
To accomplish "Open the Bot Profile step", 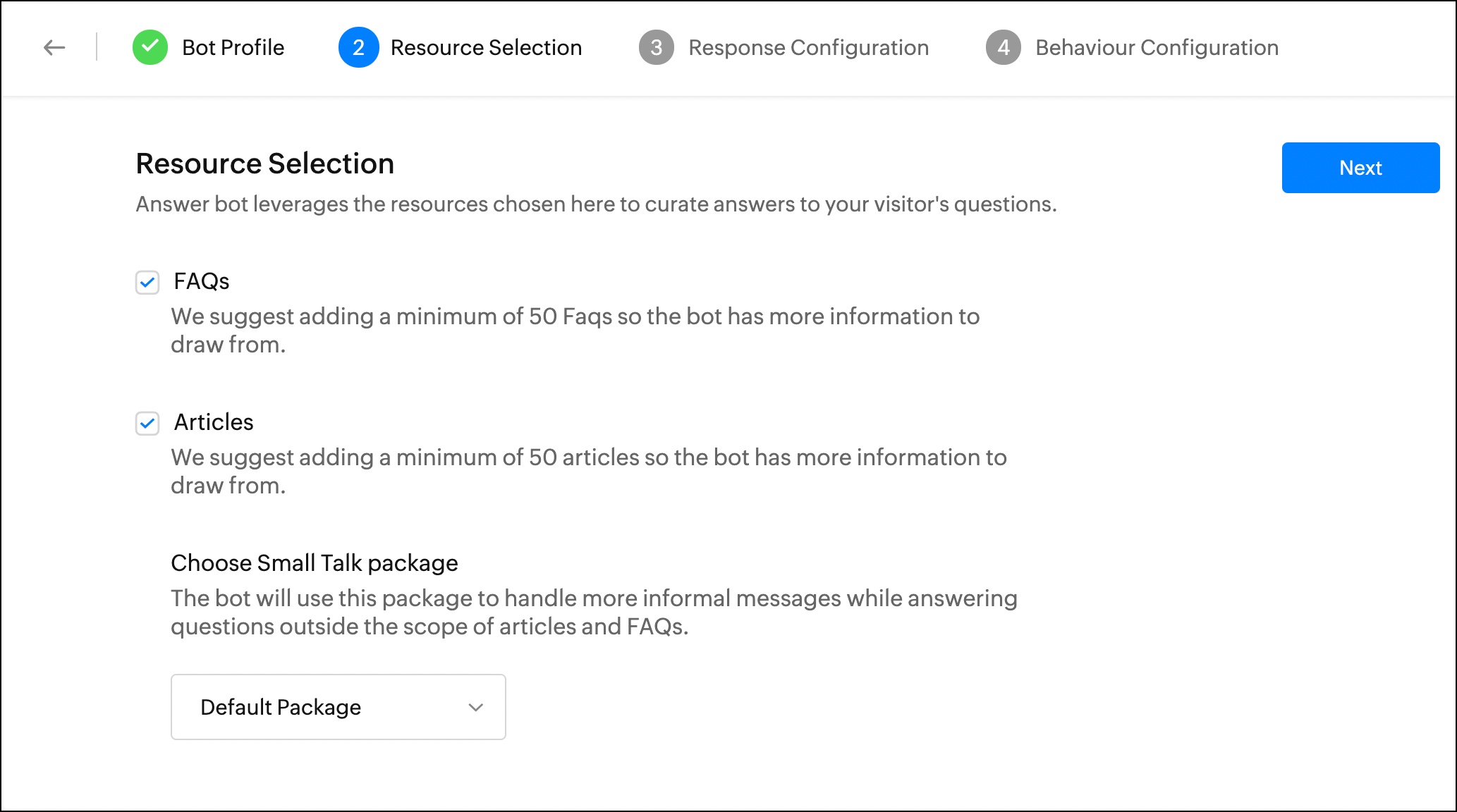I will pyautogui.click(x=233, y=48).
